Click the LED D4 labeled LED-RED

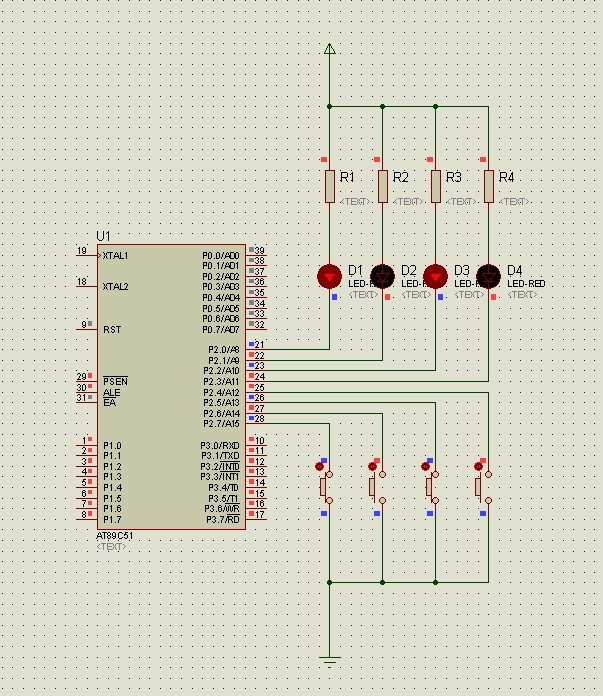tap(488, 275)
